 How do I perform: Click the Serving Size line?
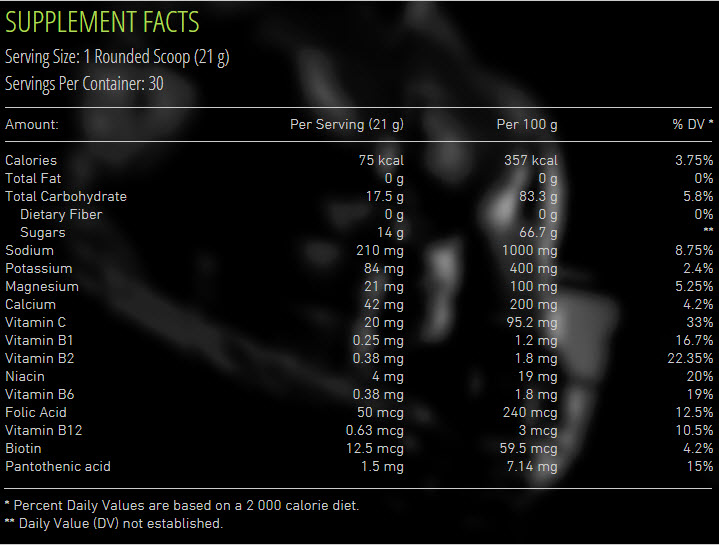pyautogui.click(x=117, y=57)
